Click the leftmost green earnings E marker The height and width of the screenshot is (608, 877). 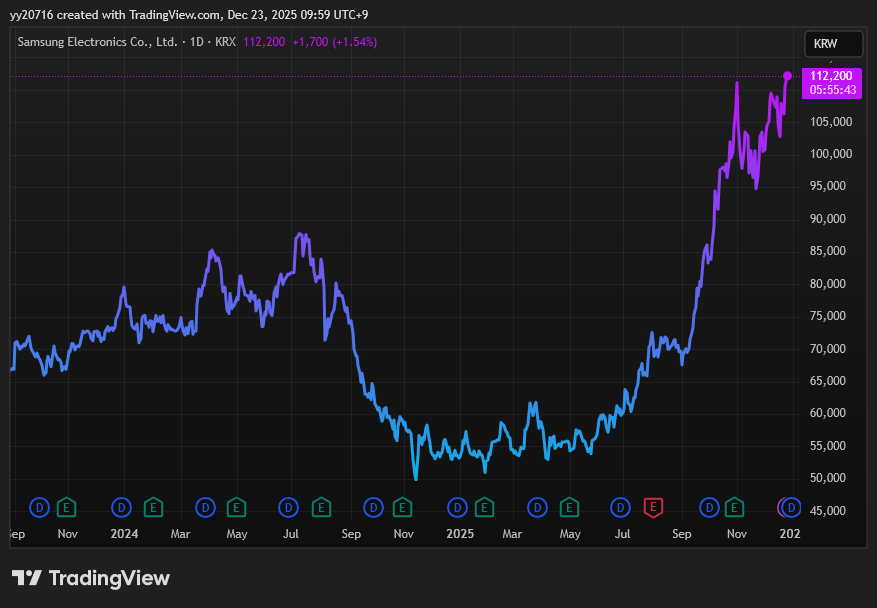66,507
